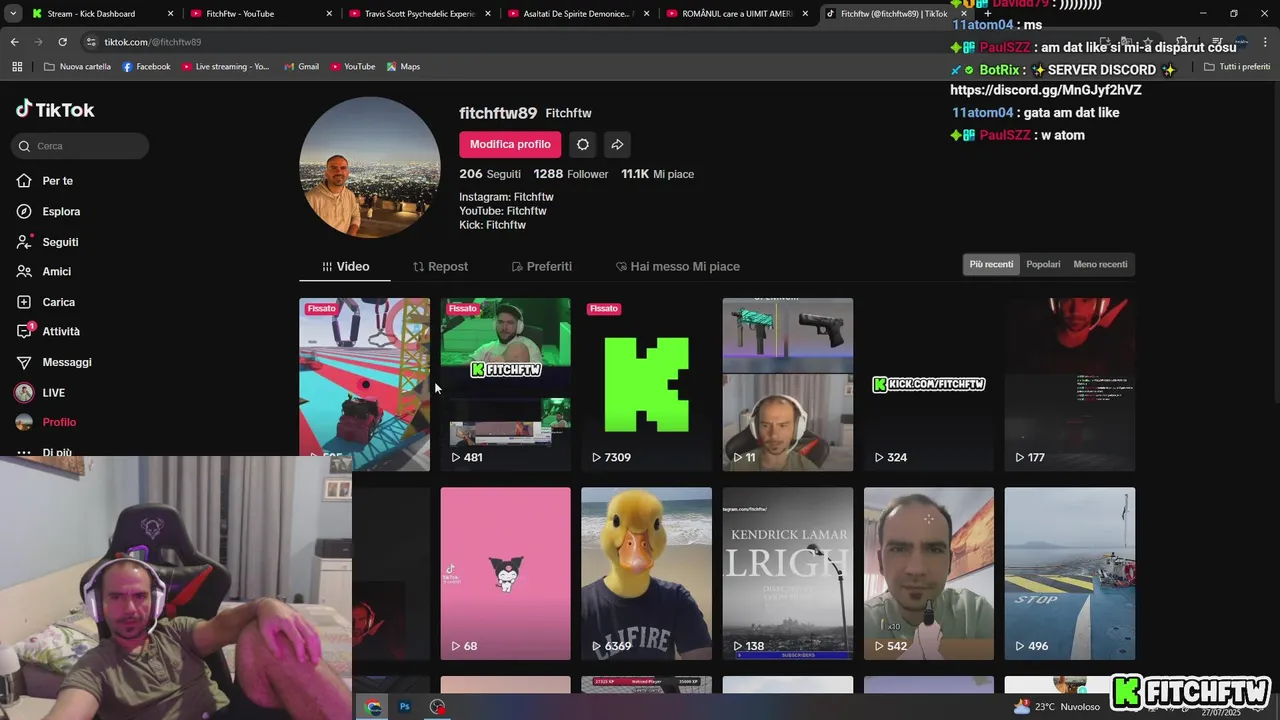Open the pink Kuromi video with 68 views

pyautogui.click(x=506, y=574)
